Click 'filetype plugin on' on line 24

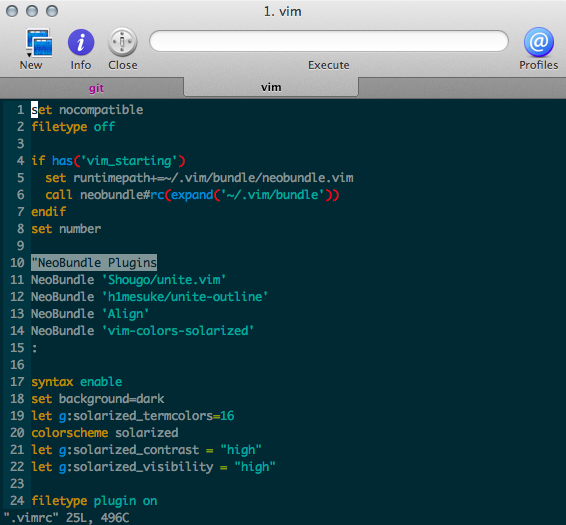tap(94, 501)
